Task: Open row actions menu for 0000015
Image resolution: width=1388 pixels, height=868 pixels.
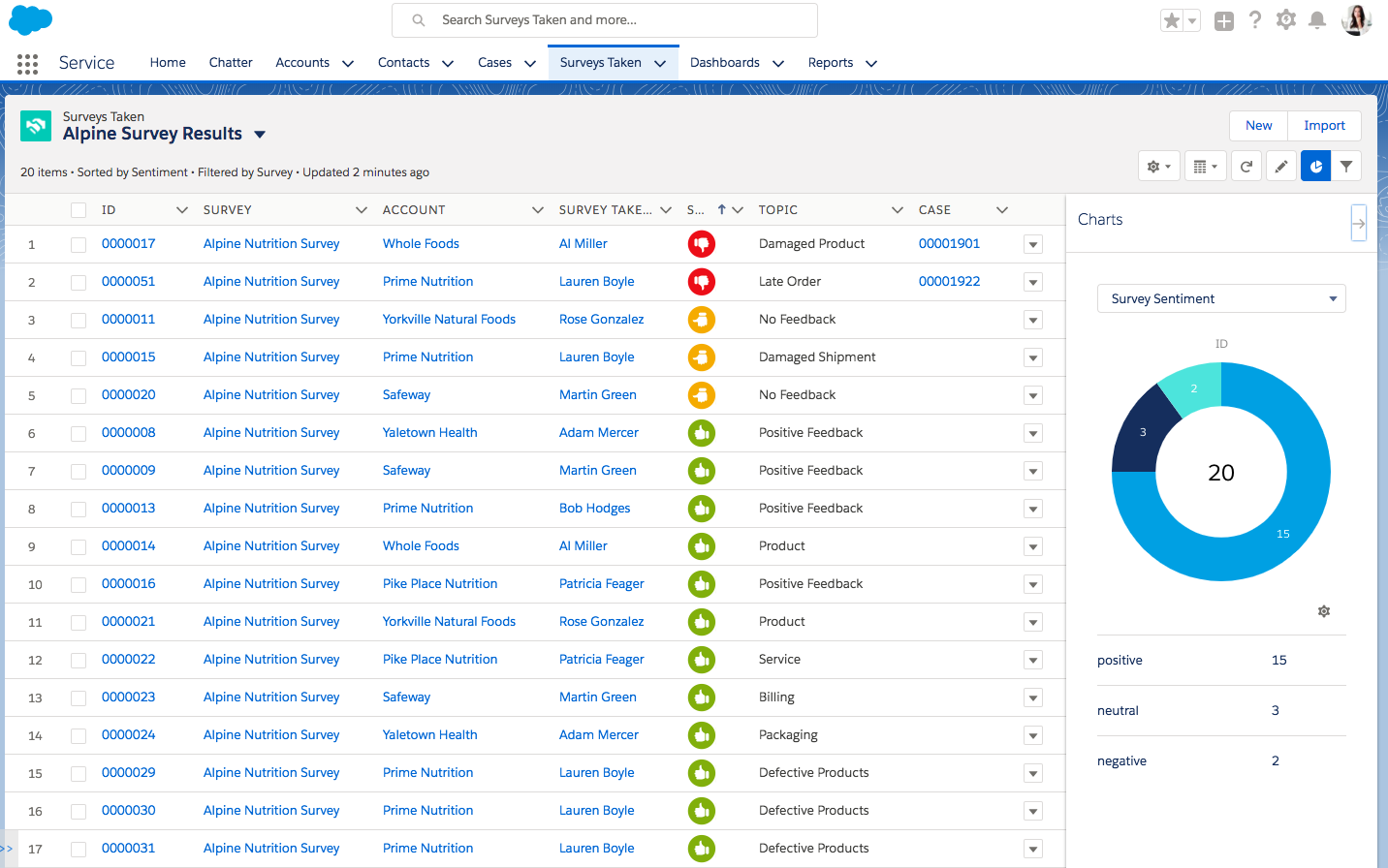Action: coord(1033,358)
